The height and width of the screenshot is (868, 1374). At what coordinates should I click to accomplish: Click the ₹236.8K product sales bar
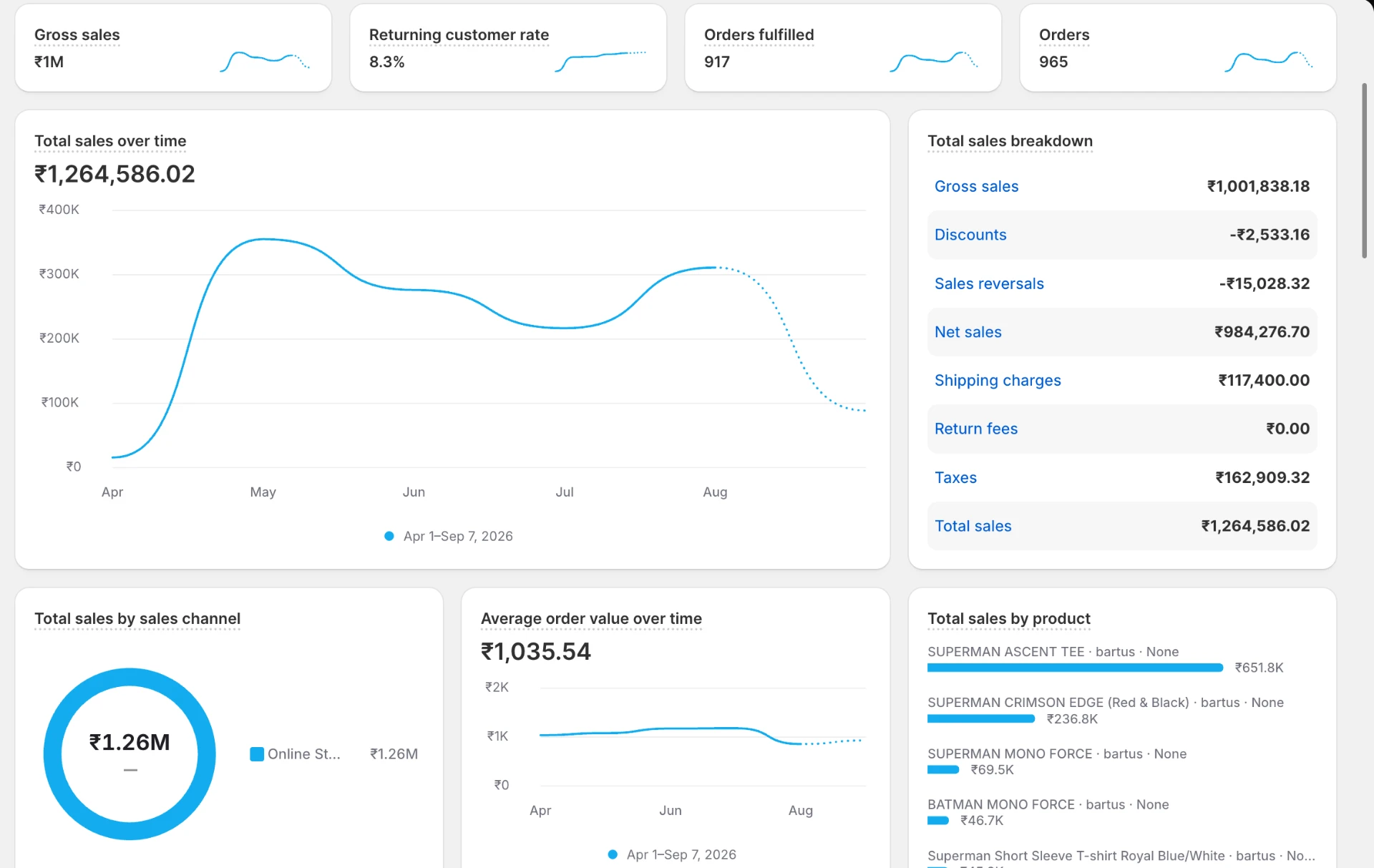[981, 718]
